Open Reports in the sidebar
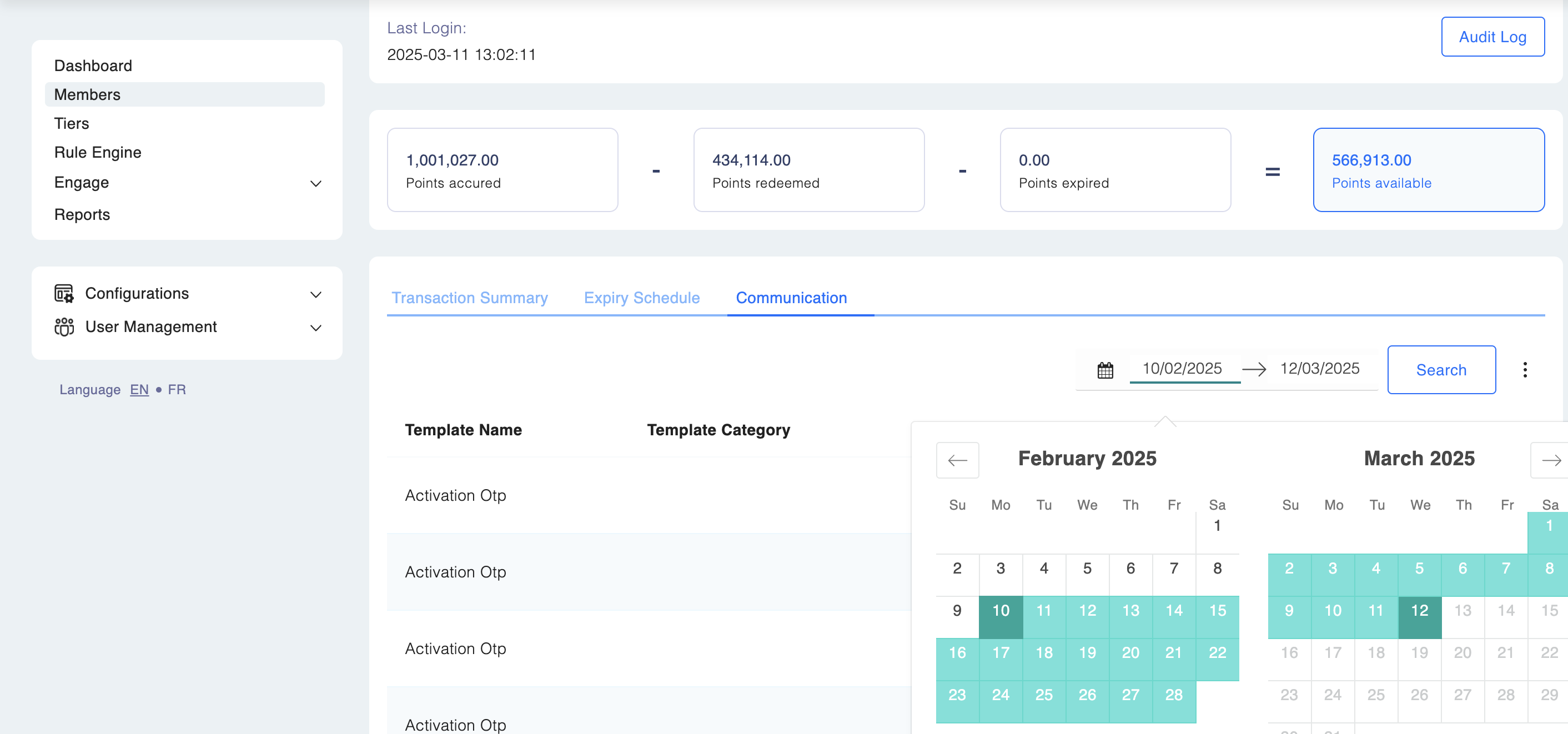 (82, 214)
